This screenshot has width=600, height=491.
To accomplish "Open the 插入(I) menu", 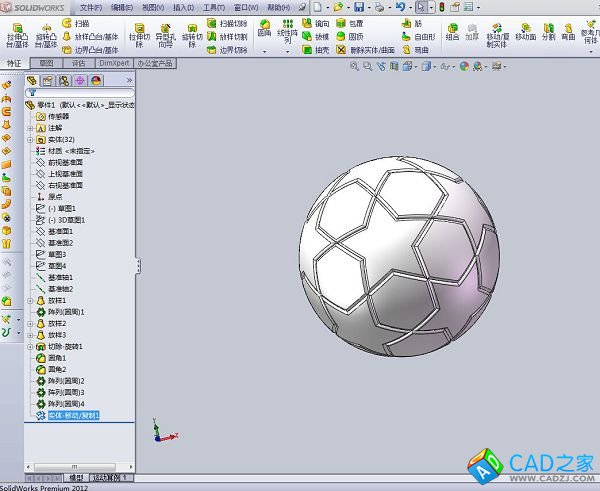I will point(183,7).
